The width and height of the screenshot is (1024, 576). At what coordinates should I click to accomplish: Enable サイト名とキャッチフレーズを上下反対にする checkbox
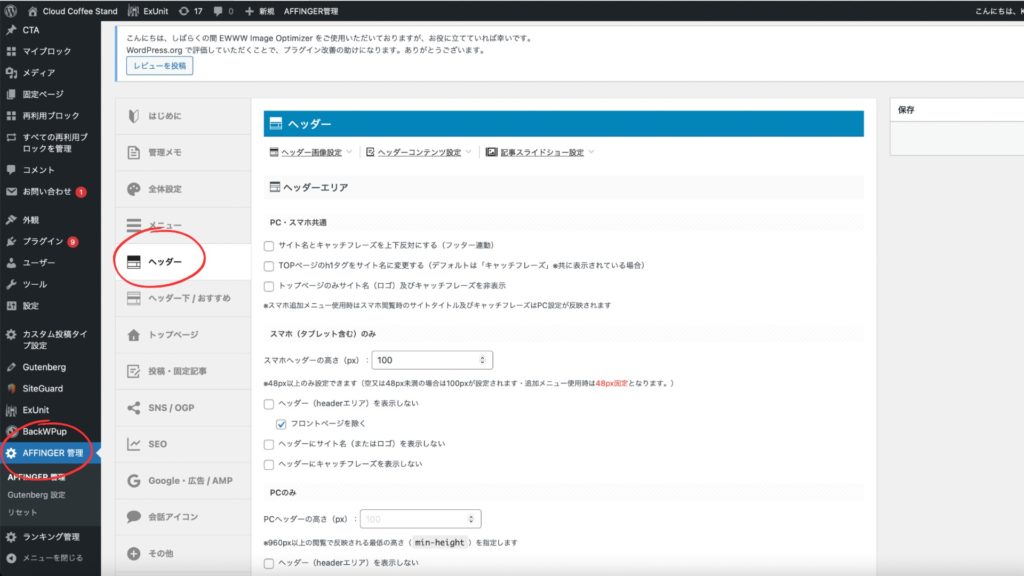tap(269, 245)
